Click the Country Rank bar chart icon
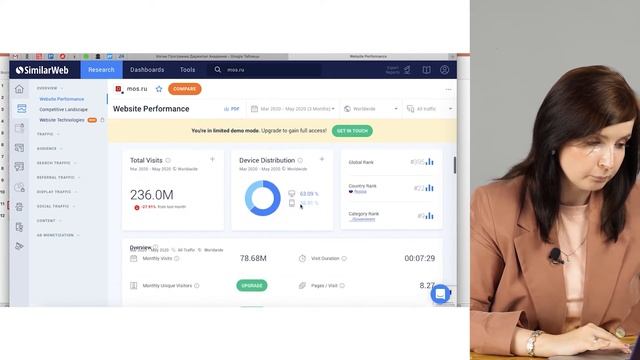The height and width of the screenshot is (360, 640). pyautogui.click(x=429, y=188)
